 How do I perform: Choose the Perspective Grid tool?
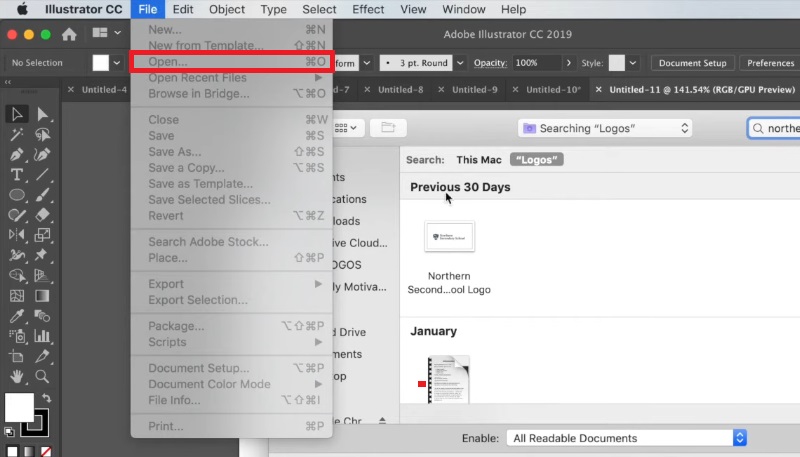point(42,275)
